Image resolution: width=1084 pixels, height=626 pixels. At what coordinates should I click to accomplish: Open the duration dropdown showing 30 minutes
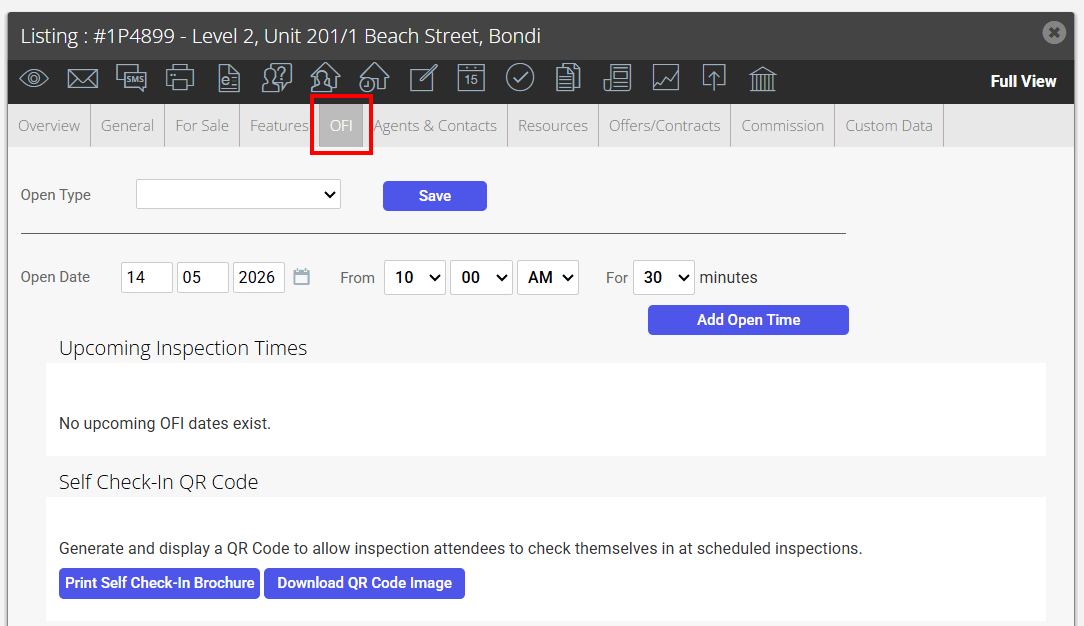click(x=664, y=277)
